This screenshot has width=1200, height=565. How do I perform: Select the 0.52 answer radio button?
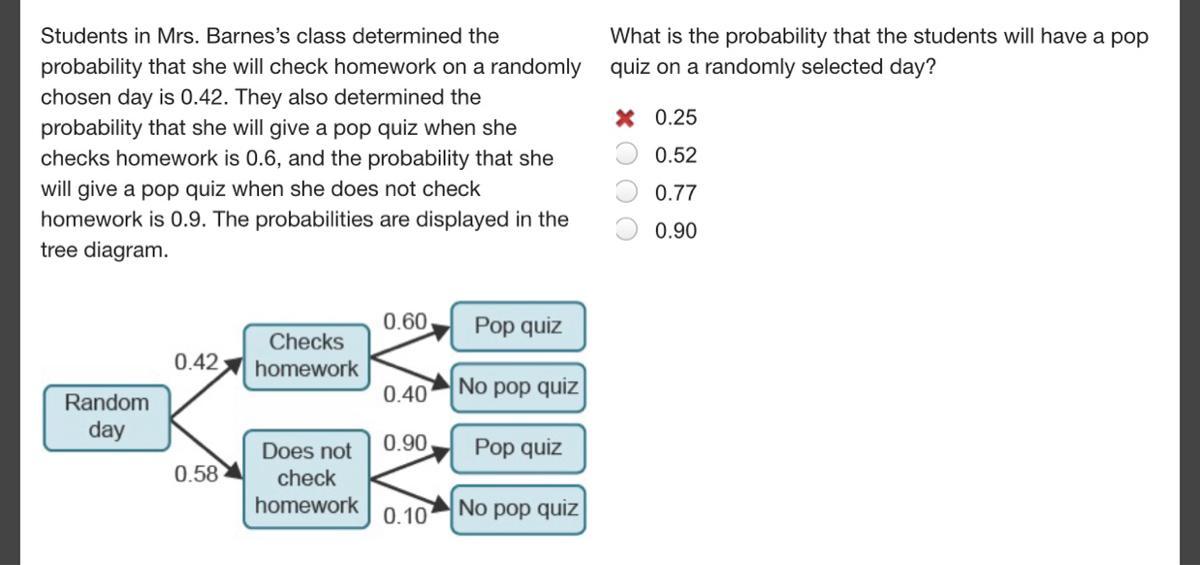[626, 155]
